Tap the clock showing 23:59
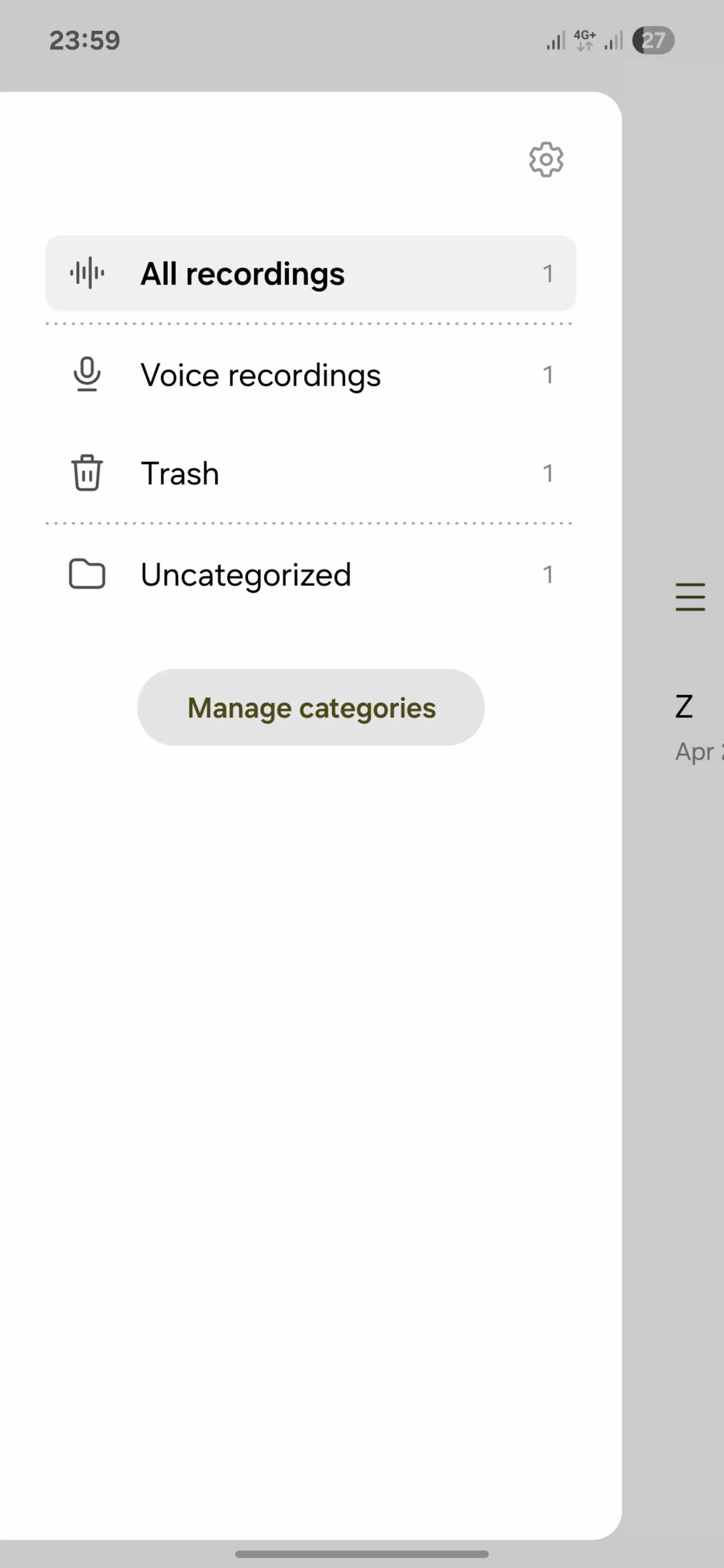724x1568 pixels. click(84, 40)
